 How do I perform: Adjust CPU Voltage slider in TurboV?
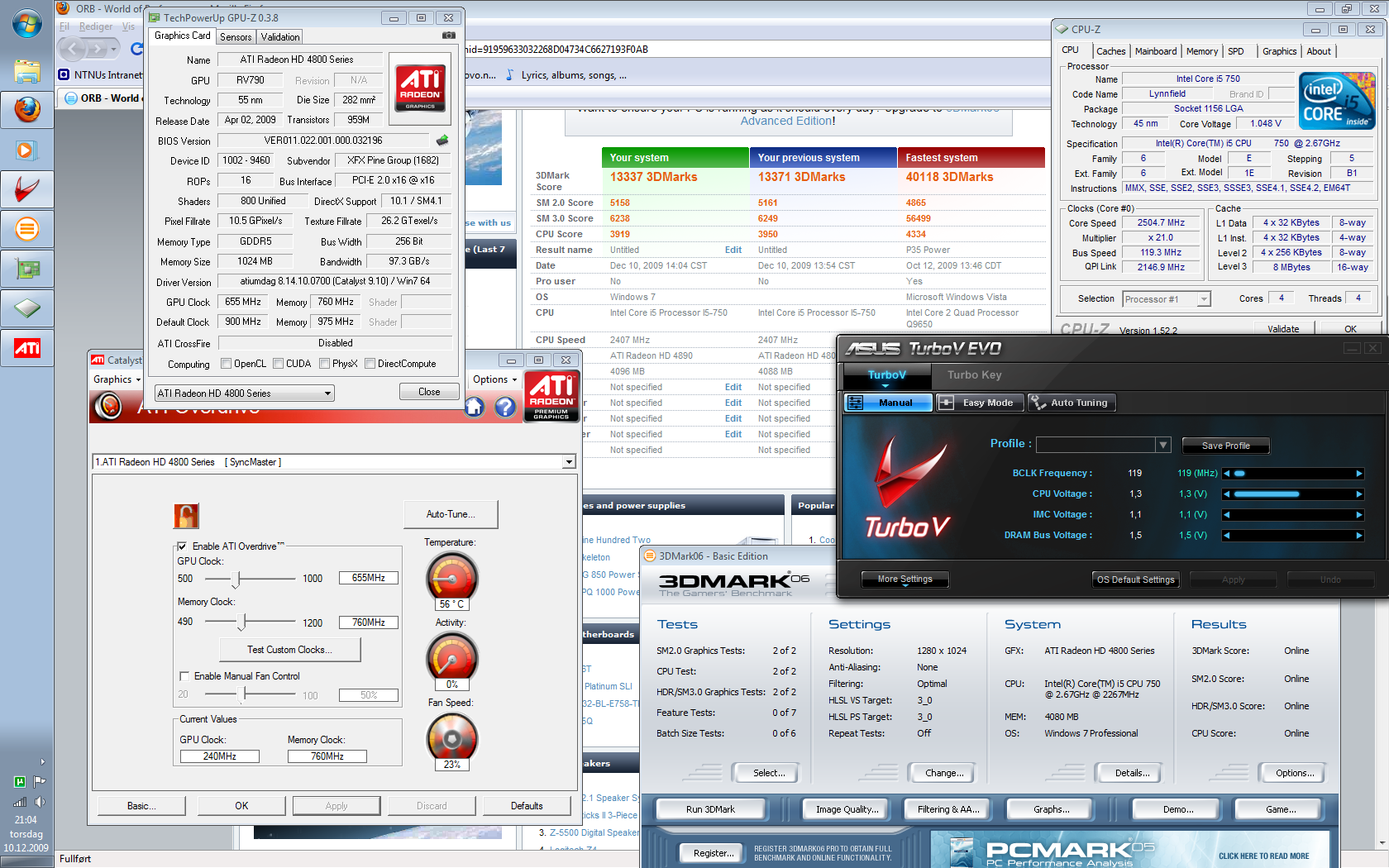1292,494
